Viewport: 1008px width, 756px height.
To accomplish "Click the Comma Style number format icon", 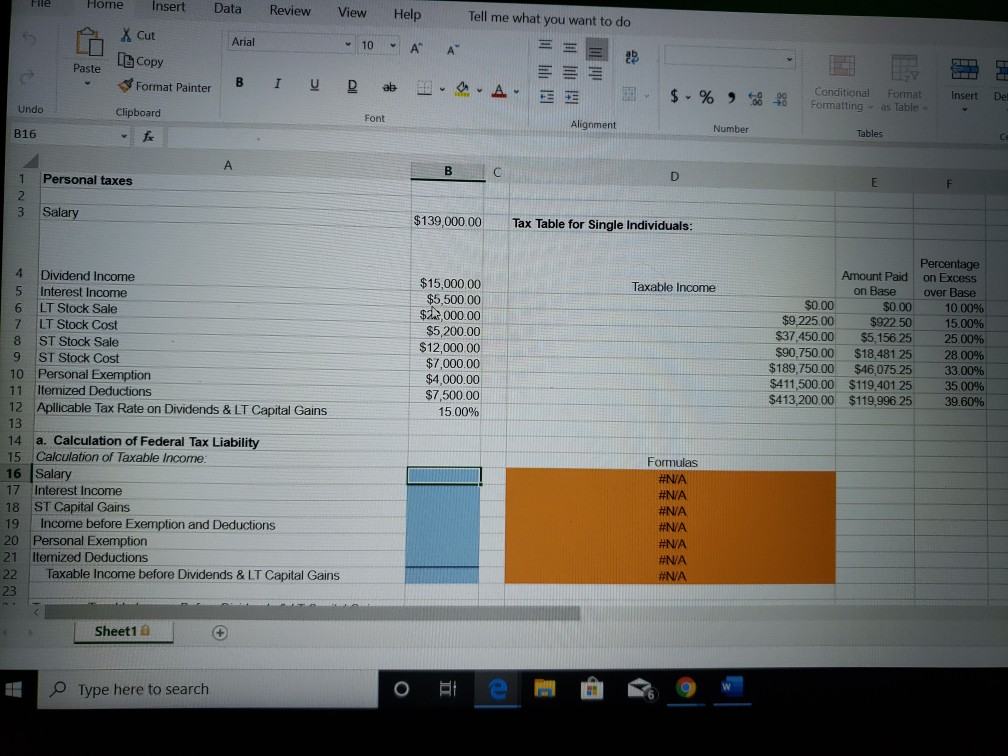I will tap(731, 98).
